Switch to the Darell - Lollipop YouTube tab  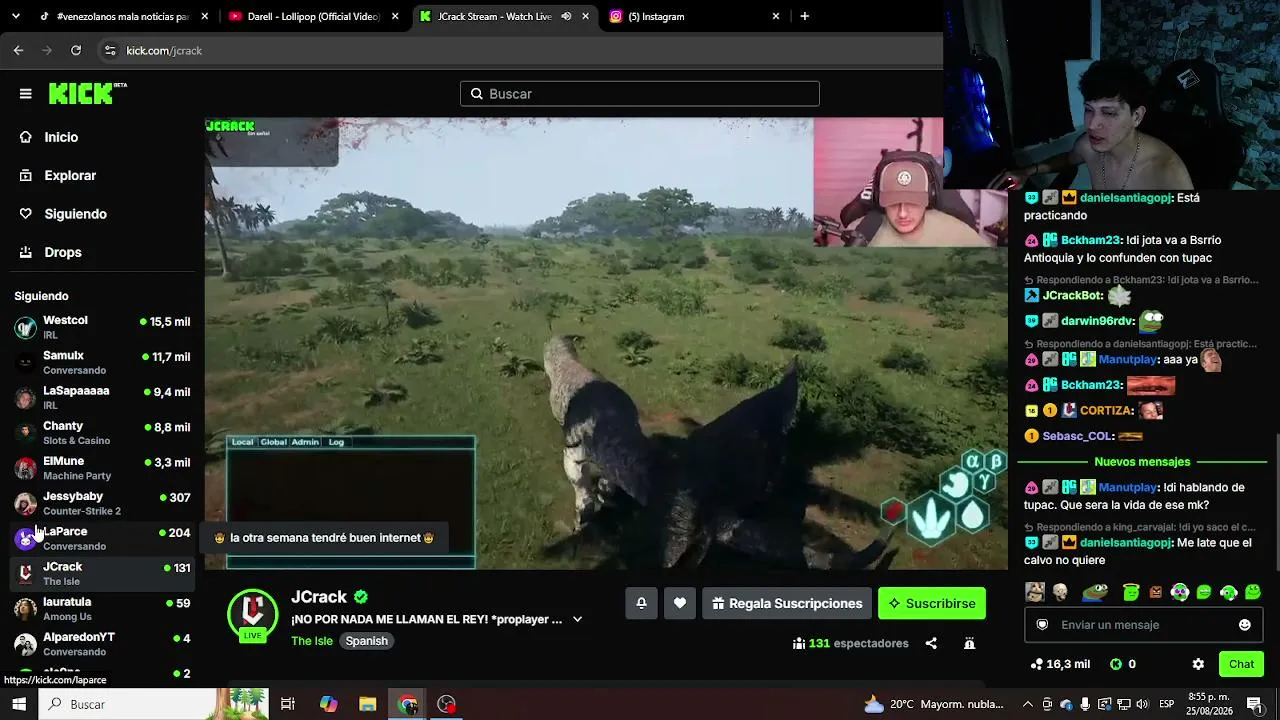click(314, 16)
